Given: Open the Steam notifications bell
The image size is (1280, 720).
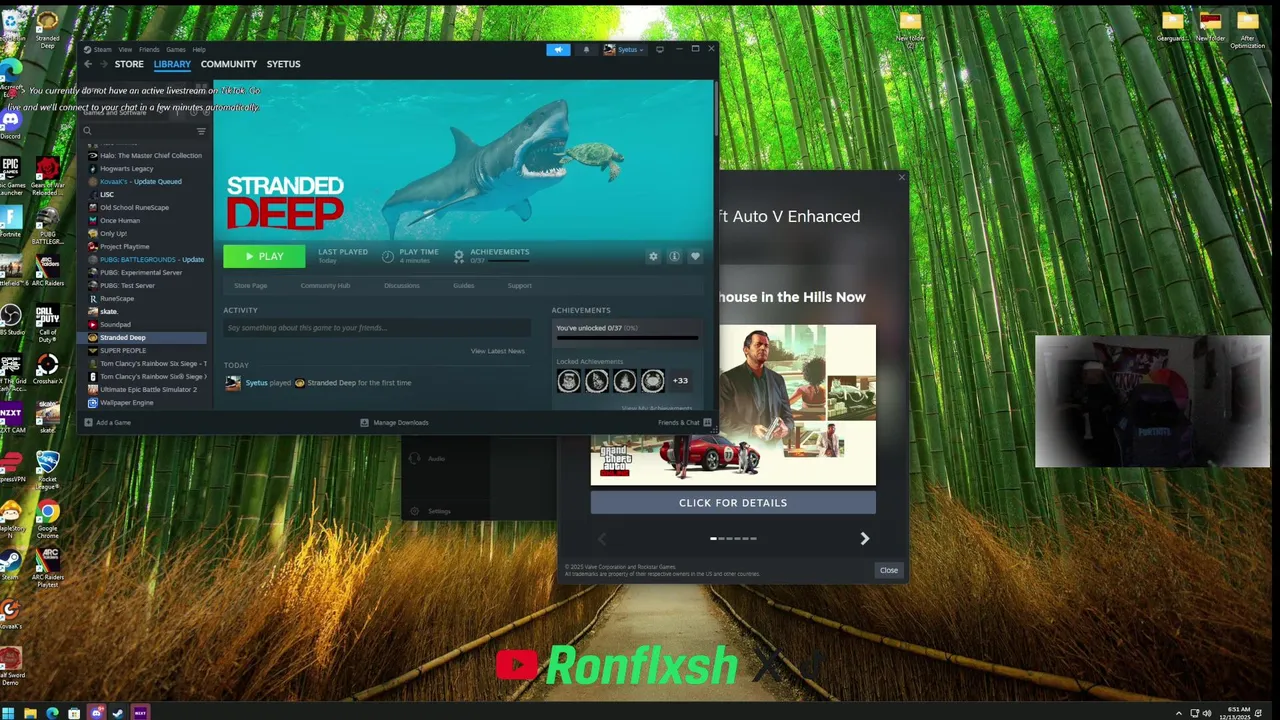Looking at the screenshot, I should pos(586,49).
